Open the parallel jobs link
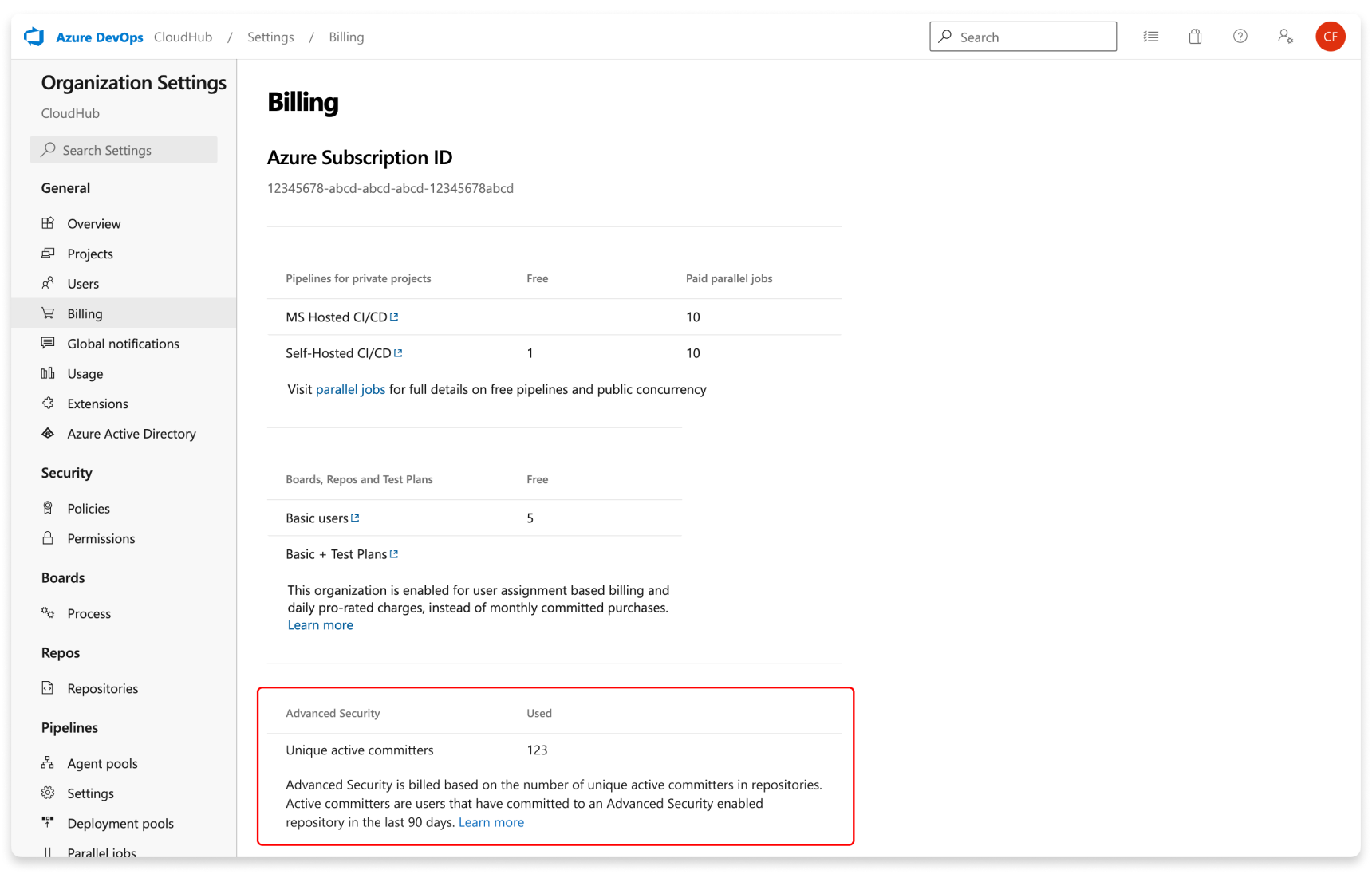1372x874 pixels. pyautogui.click(x=349, y=389)
